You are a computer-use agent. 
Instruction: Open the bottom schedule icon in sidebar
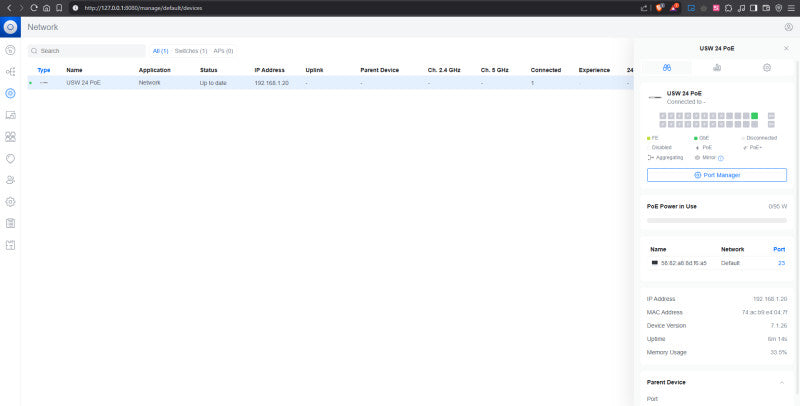10,245
